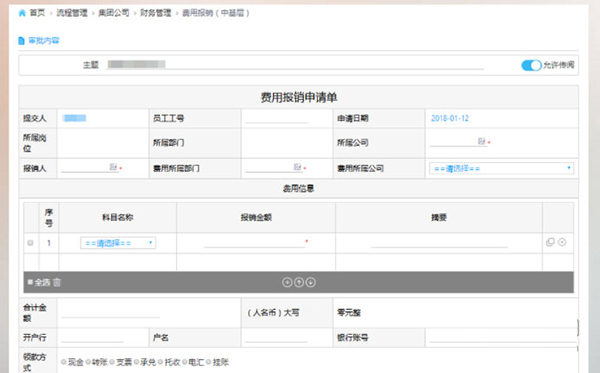Go to 流程管理 in breadcrumb
Image resolution: width=600 pixels, height=373 pixels.
[x=72, y=13]
